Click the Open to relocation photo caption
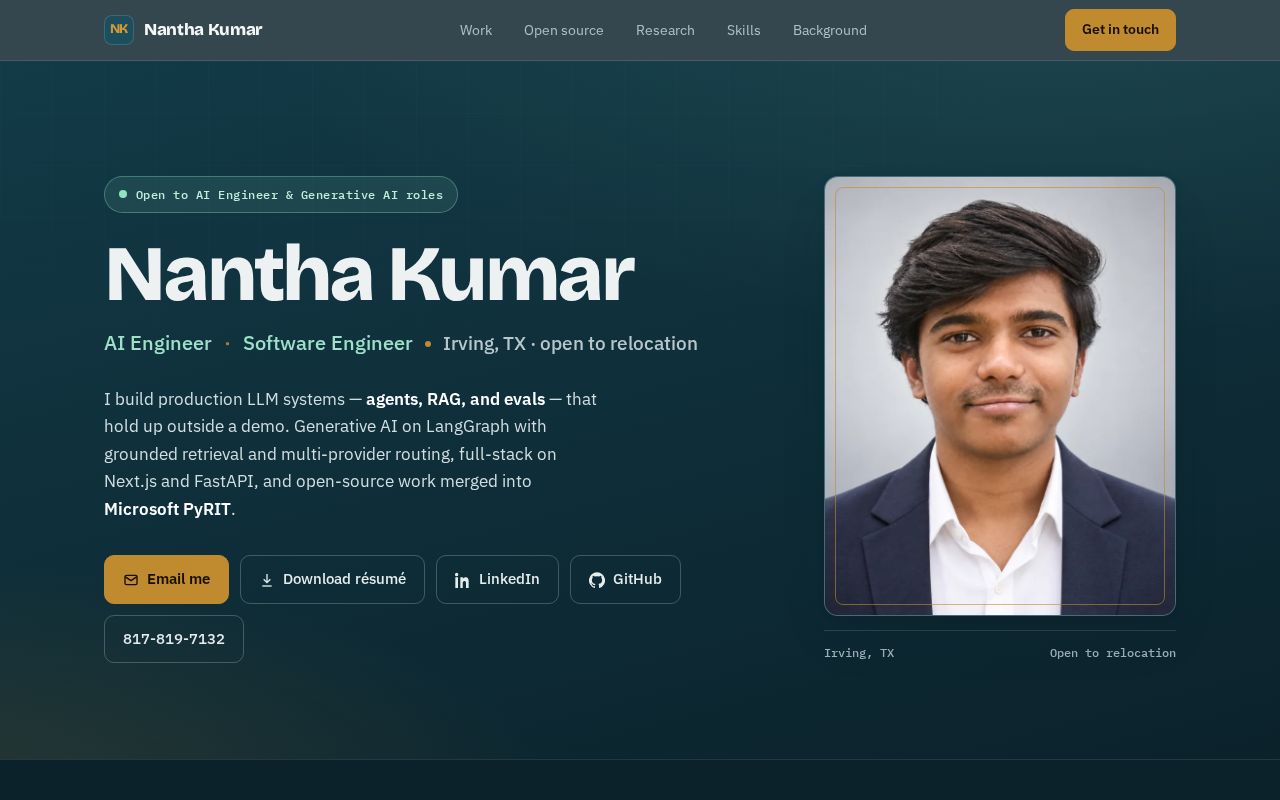1280x800 pixels. [x=1113, y=653]
